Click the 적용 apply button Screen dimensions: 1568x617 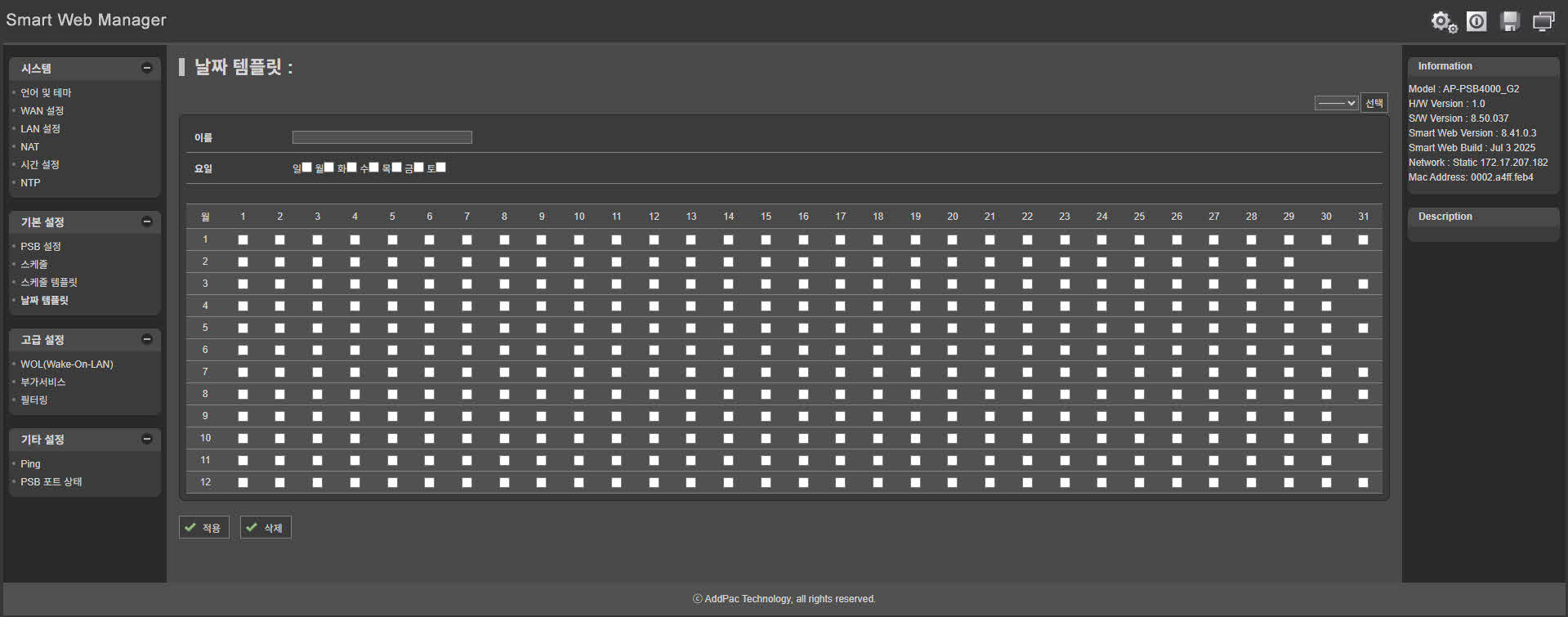204,528
